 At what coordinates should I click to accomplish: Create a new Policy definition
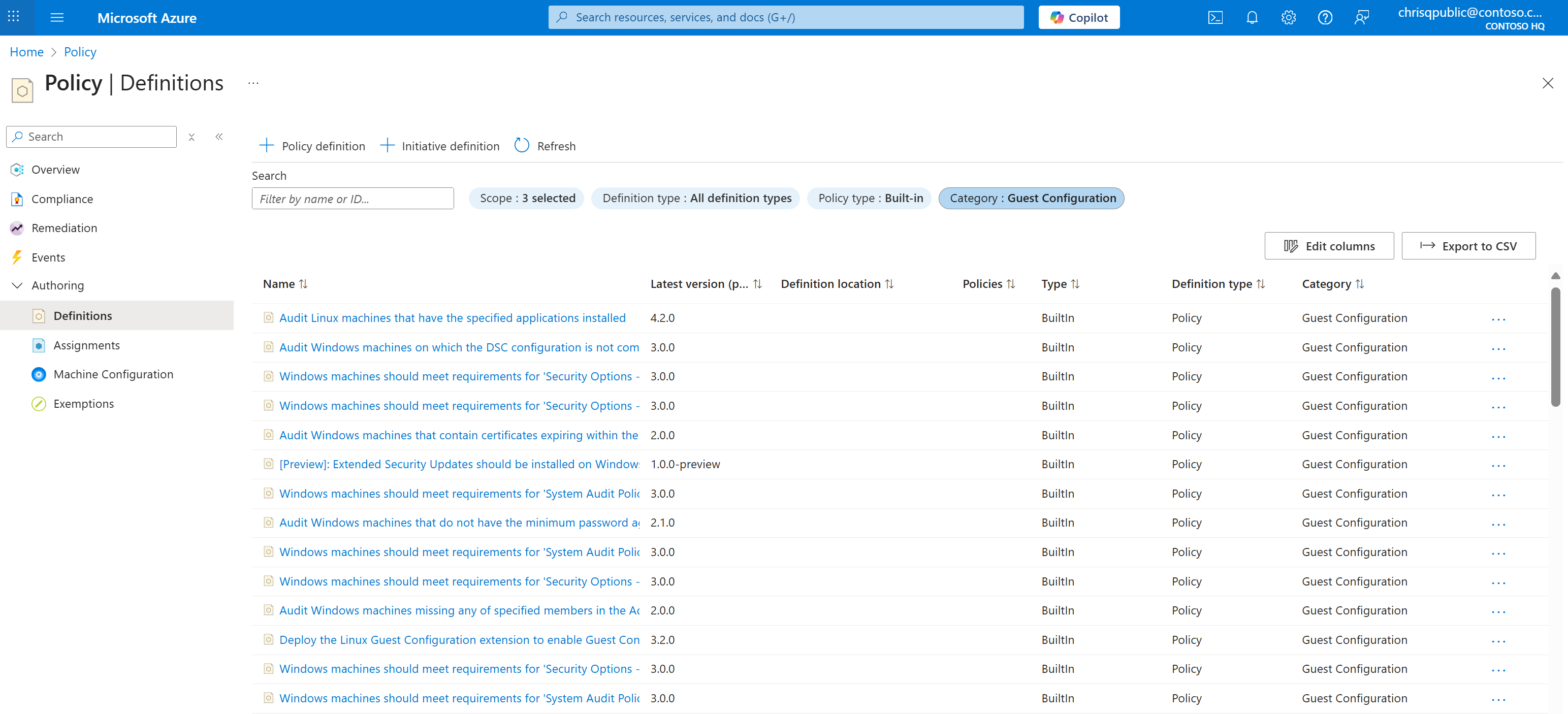tap(312, 145)
